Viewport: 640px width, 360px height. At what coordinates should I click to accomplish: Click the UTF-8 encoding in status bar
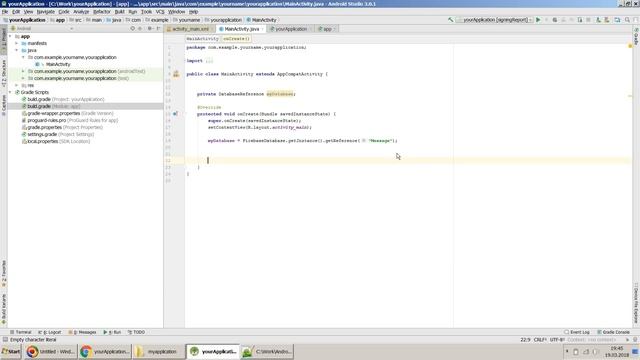(x=557, y=340)
